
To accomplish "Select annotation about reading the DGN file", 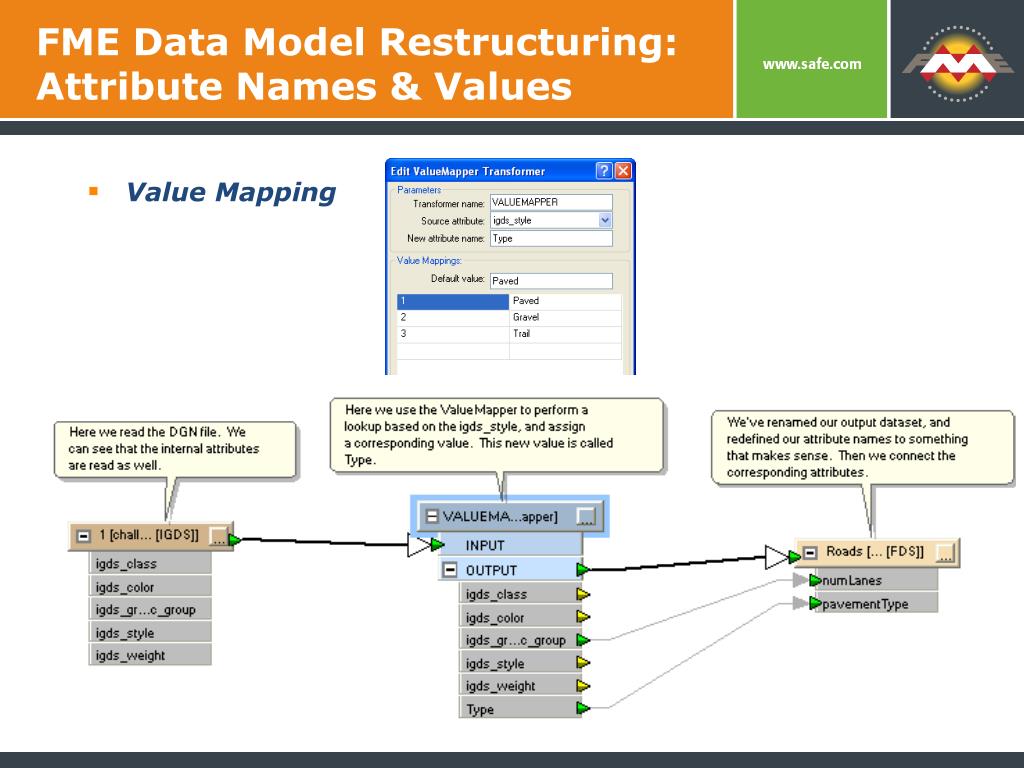I will coord(175,449).
